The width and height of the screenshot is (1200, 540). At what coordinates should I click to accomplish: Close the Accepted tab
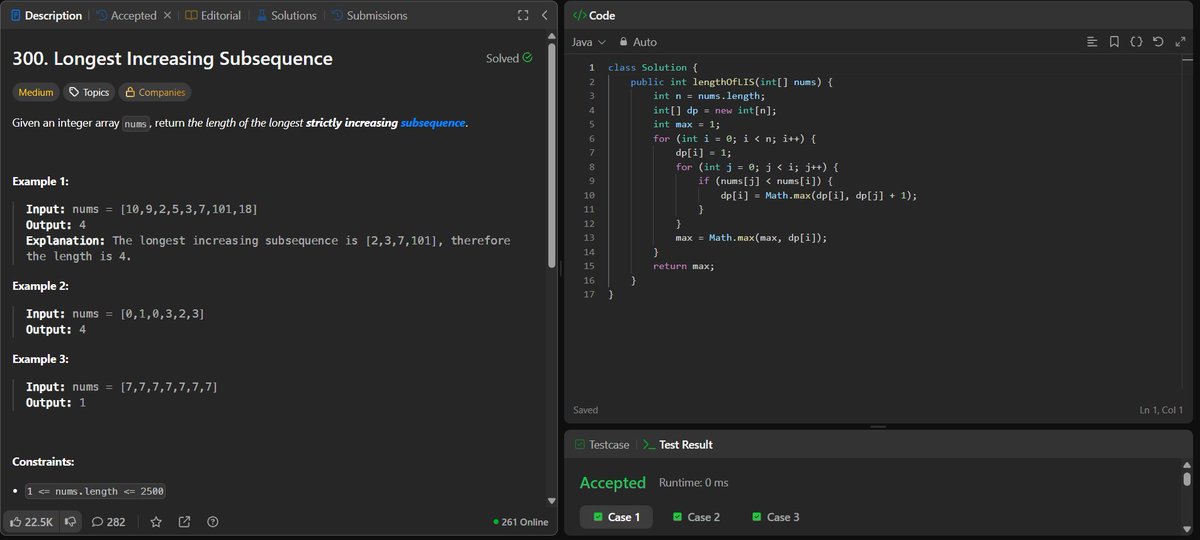click(167, 16)
